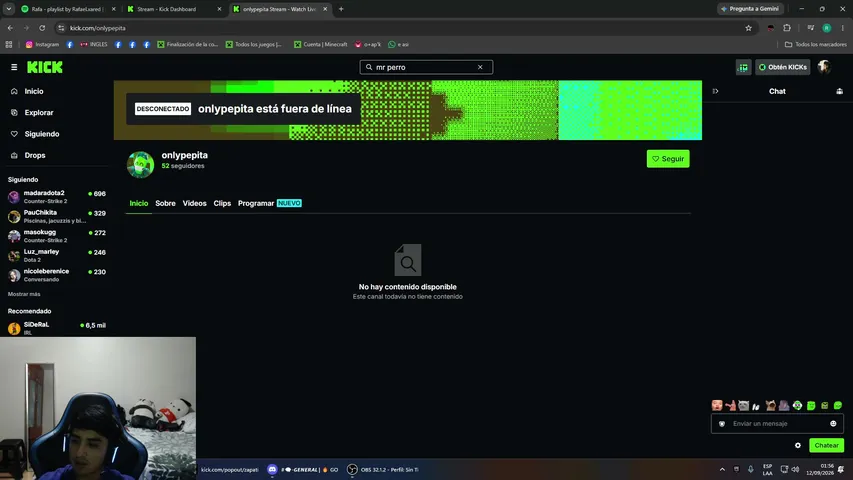The image size is (853, 480).
Task: Open the emoji picker in chat input
Action: [x=833, y=423]
